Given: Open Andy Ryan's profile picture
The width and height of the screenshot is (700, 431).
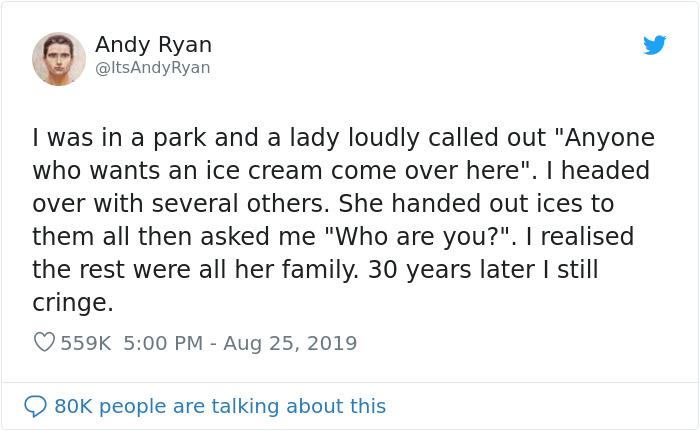Looking at the screenshot, I should (58, 58).
